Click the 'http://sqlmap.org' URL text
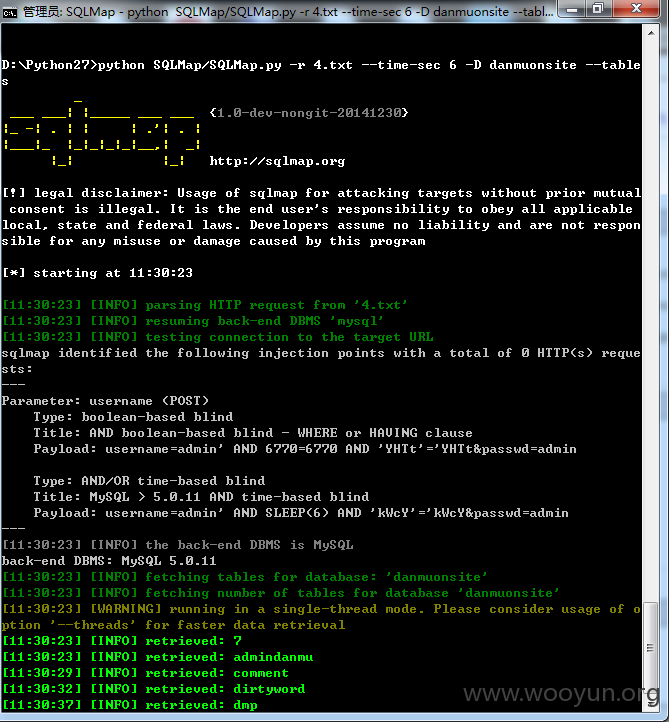The height and width of the screenshot is (722, 669). tap(277, 161)
